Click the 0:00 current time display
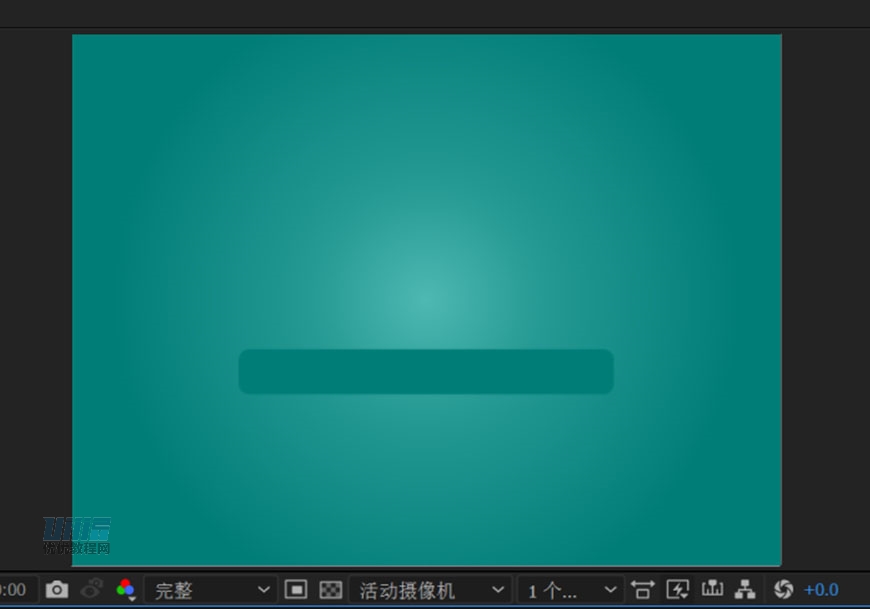 14,590
